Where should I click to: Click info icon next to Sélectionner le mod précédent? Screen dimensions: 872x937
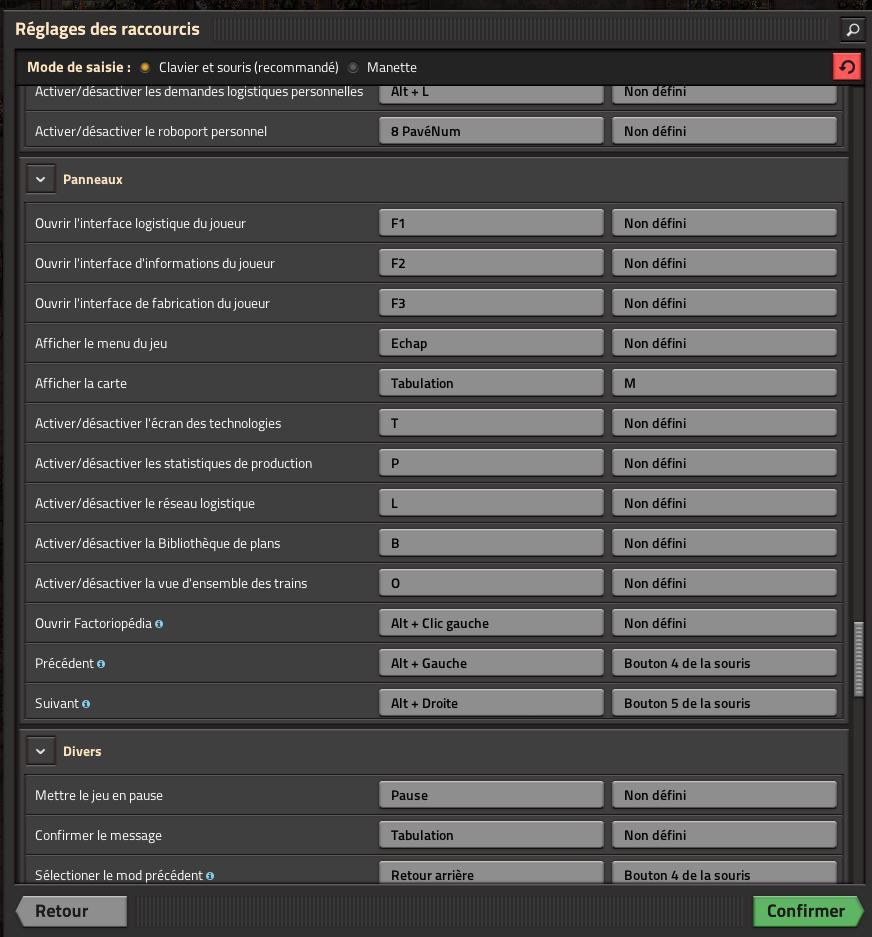tap(210, 875)
